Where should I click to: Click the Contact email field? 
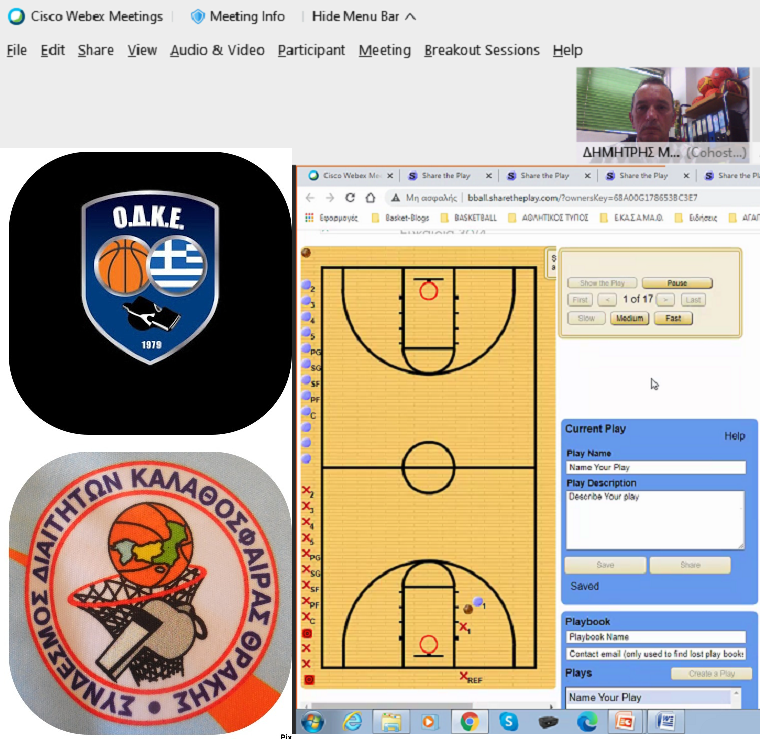[655, 654]
